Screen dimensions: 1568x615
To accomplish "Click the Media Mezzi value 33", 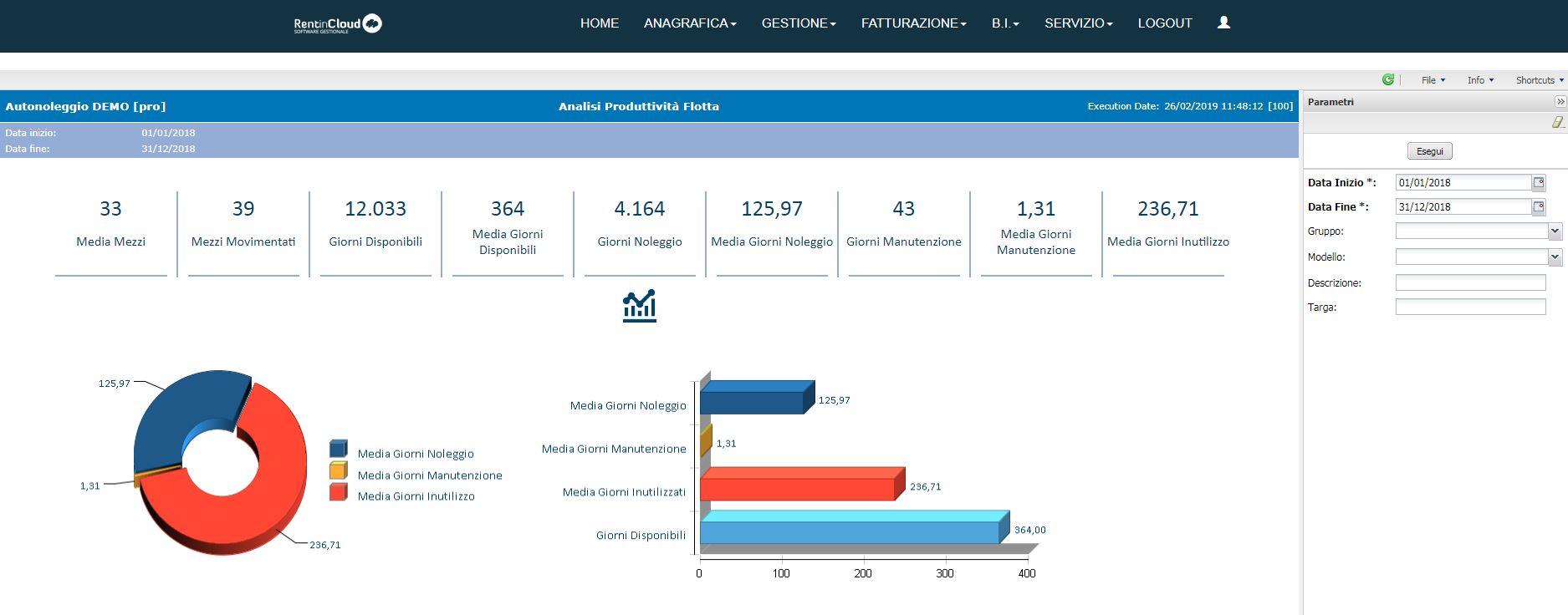I will 110,209.
